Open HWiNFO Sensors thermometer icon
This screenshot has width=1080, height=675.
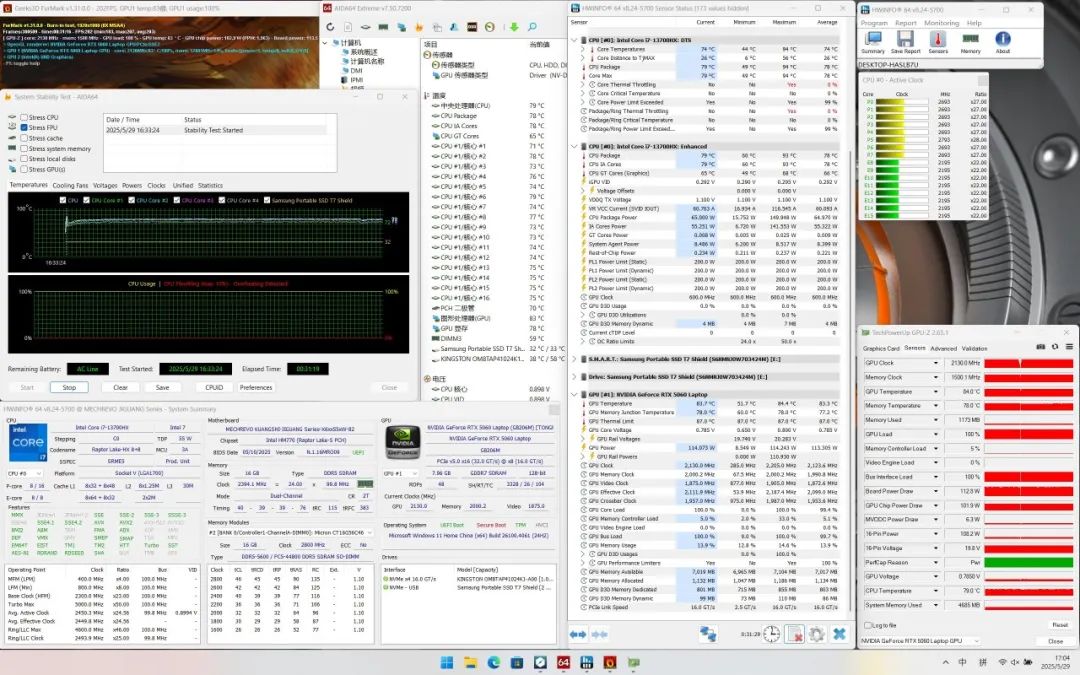click(938, 42)
